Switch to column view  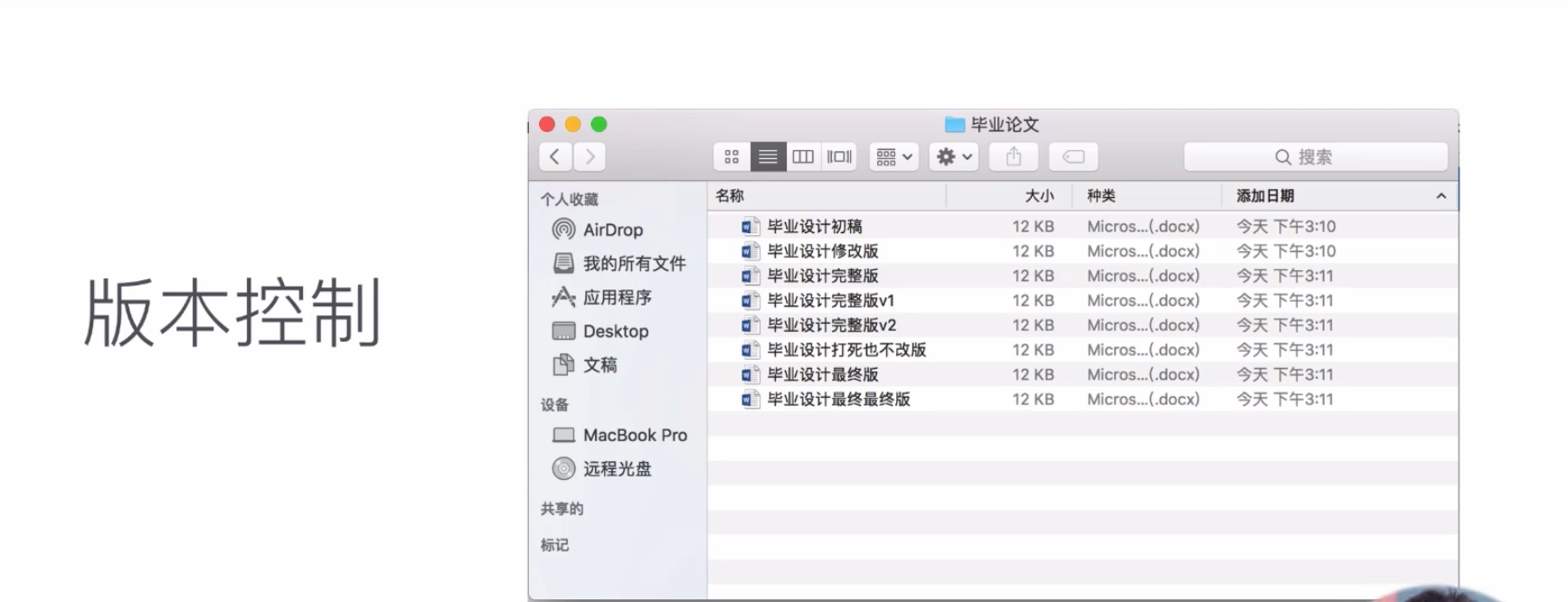click(803, 156)
